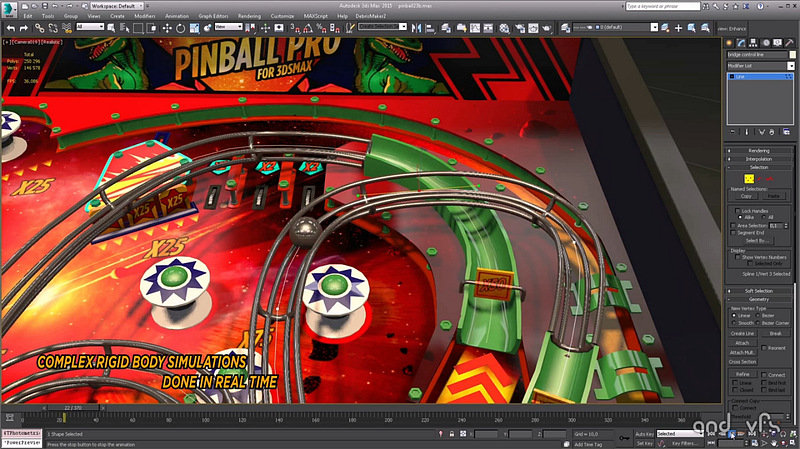
Task: Enable the Area Selection checkbox
Action: [733, 225]
